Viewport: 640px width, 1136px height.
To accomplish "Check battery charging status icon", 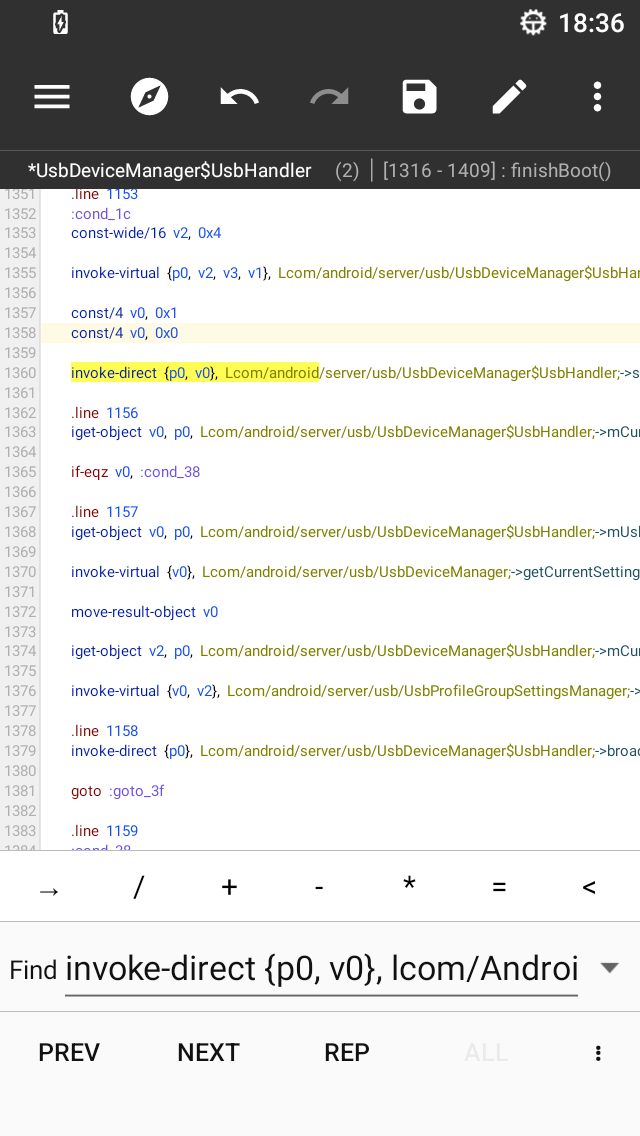I will coord(61,23).
